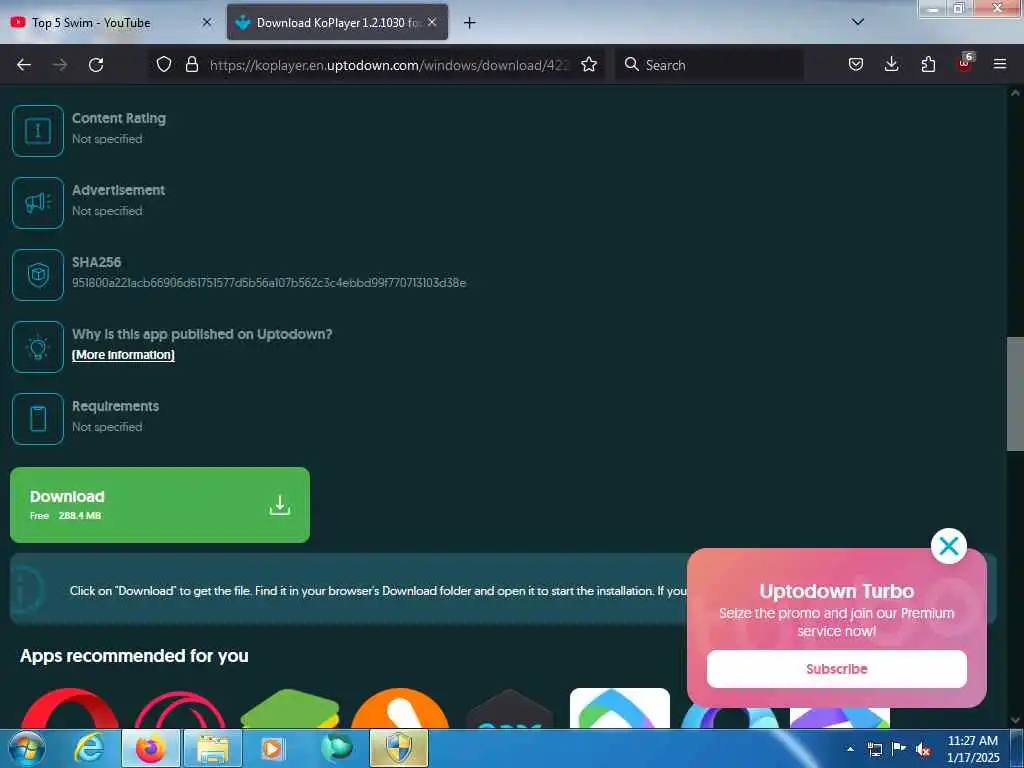Save page to Pocket icon
Viewport: 1024px width, 768px height.
pos(856,64)
